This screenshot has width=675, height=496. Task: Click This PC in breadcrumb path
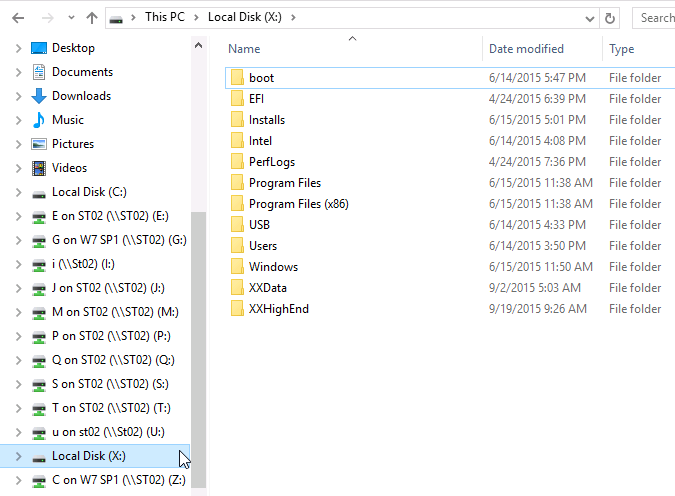pos(164,17)
